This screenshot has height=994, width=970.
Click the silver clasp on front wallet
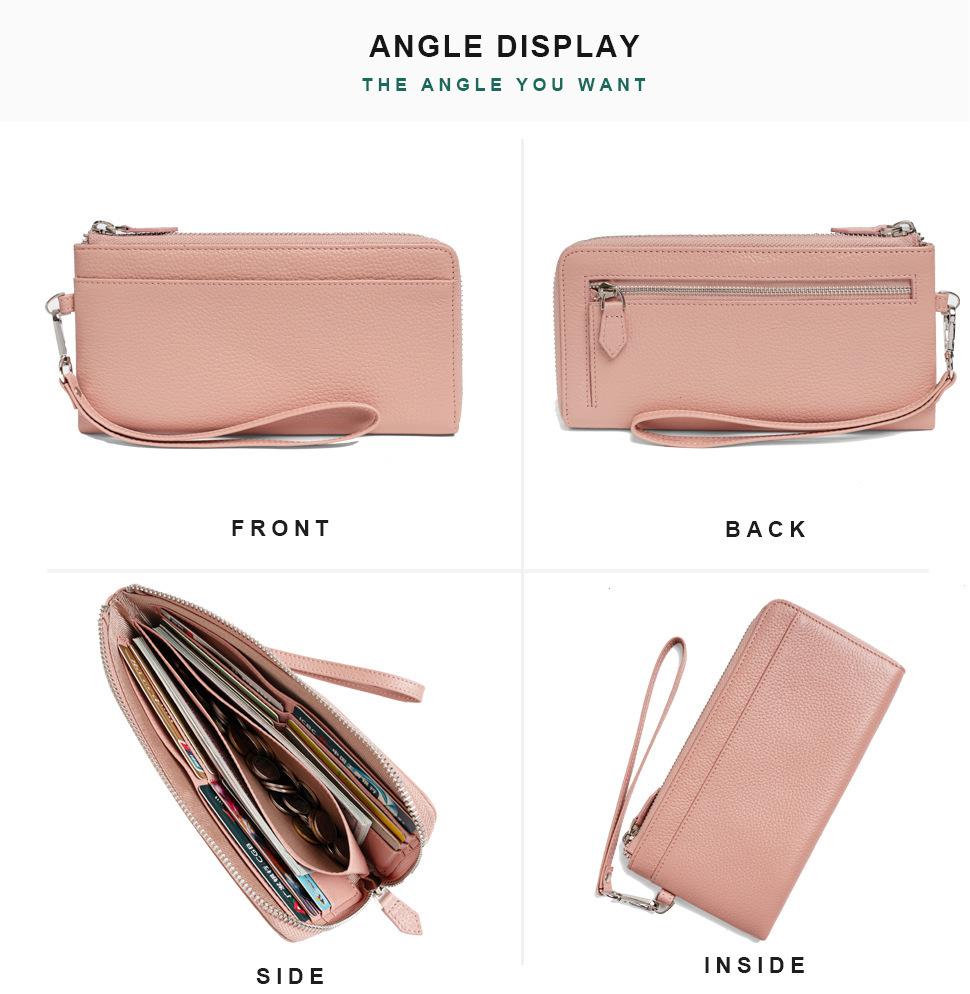(x=61, y=334)
